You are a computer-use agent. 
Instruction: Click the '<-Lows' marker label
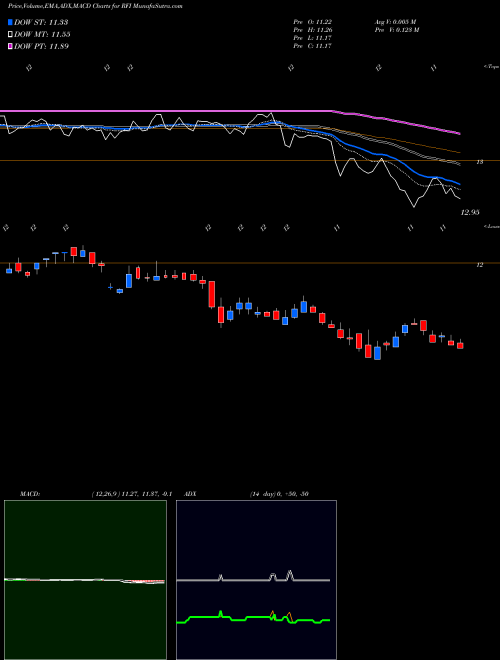[x=491, y=226]
